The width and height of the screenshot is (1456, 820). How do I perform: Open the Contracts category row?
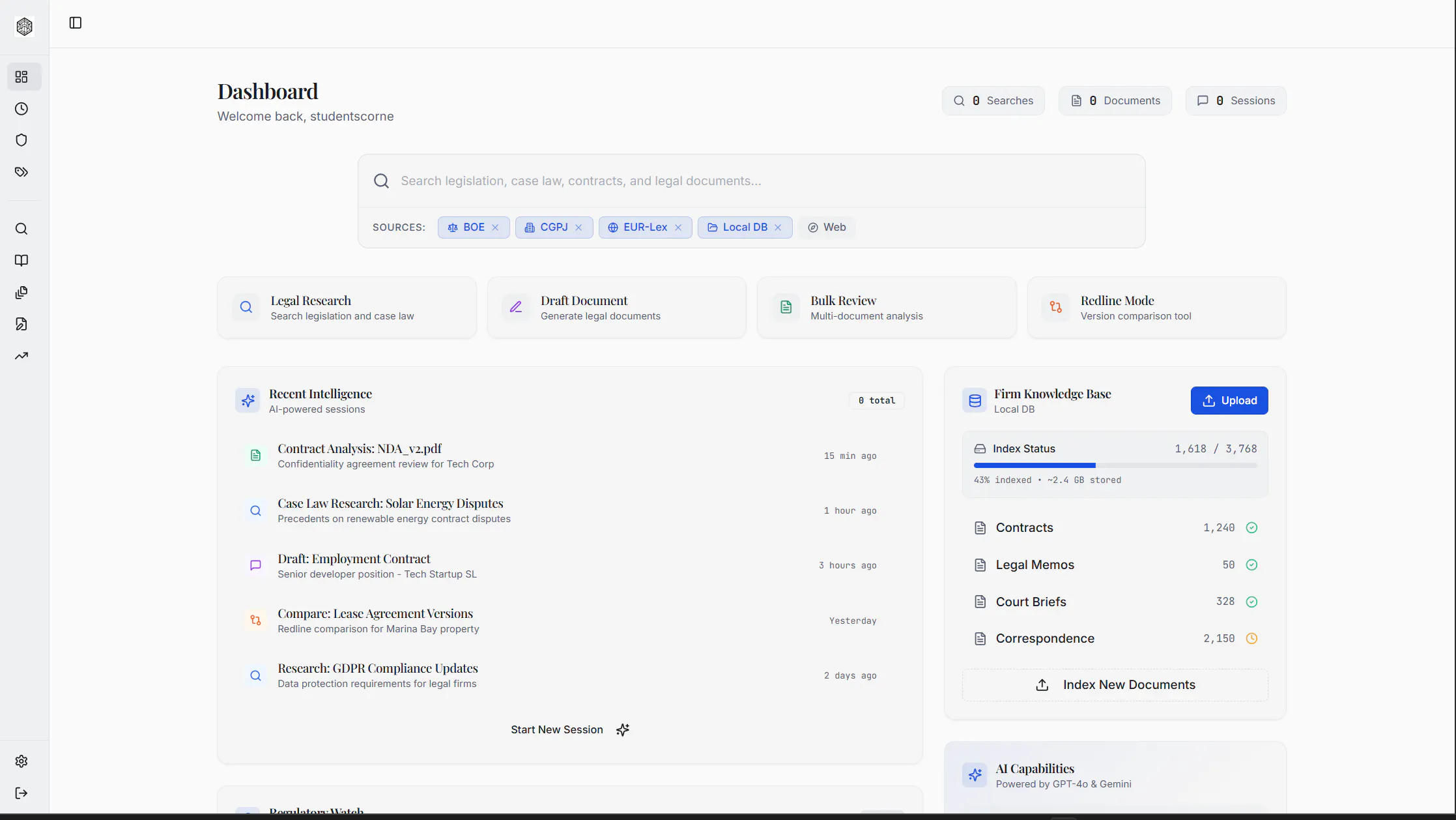(x=1115, y=528)
